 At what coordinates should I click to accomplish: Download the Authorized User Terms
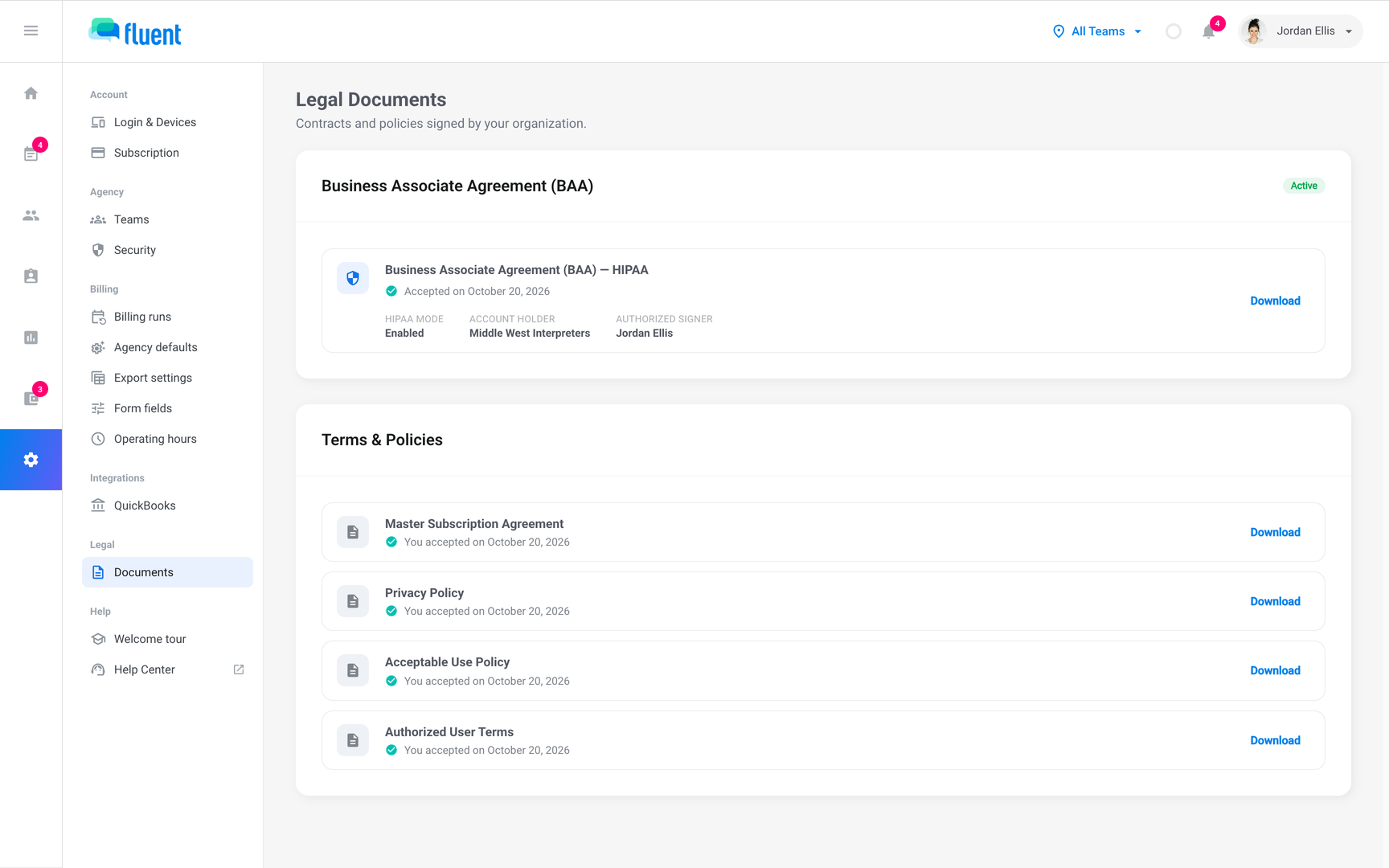1275,740
